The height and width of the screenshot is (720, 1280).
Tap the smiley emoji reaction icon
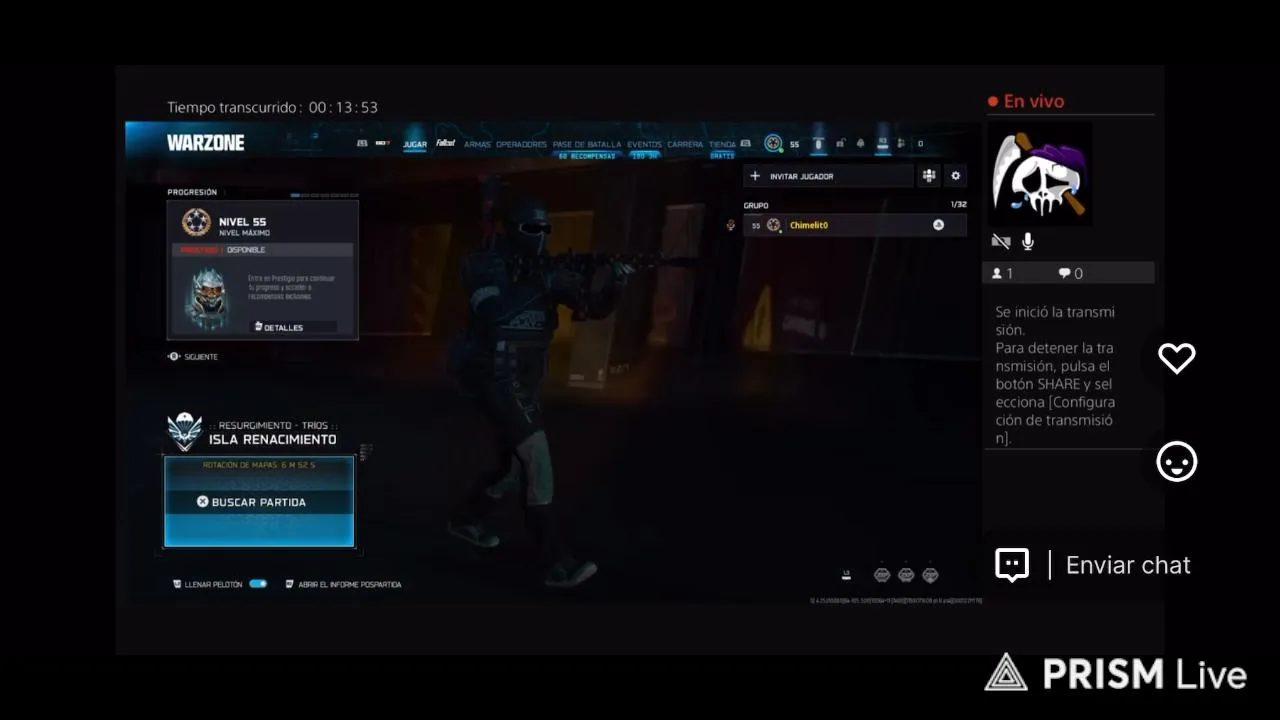[x=1177, y=462]
